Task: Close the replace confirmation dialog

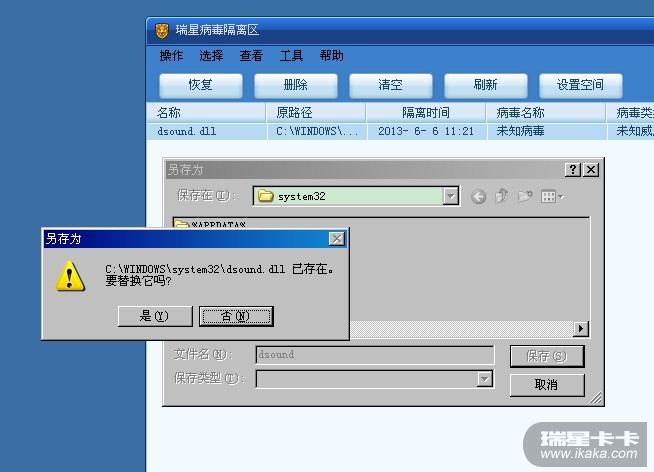Action: [337, 239]
